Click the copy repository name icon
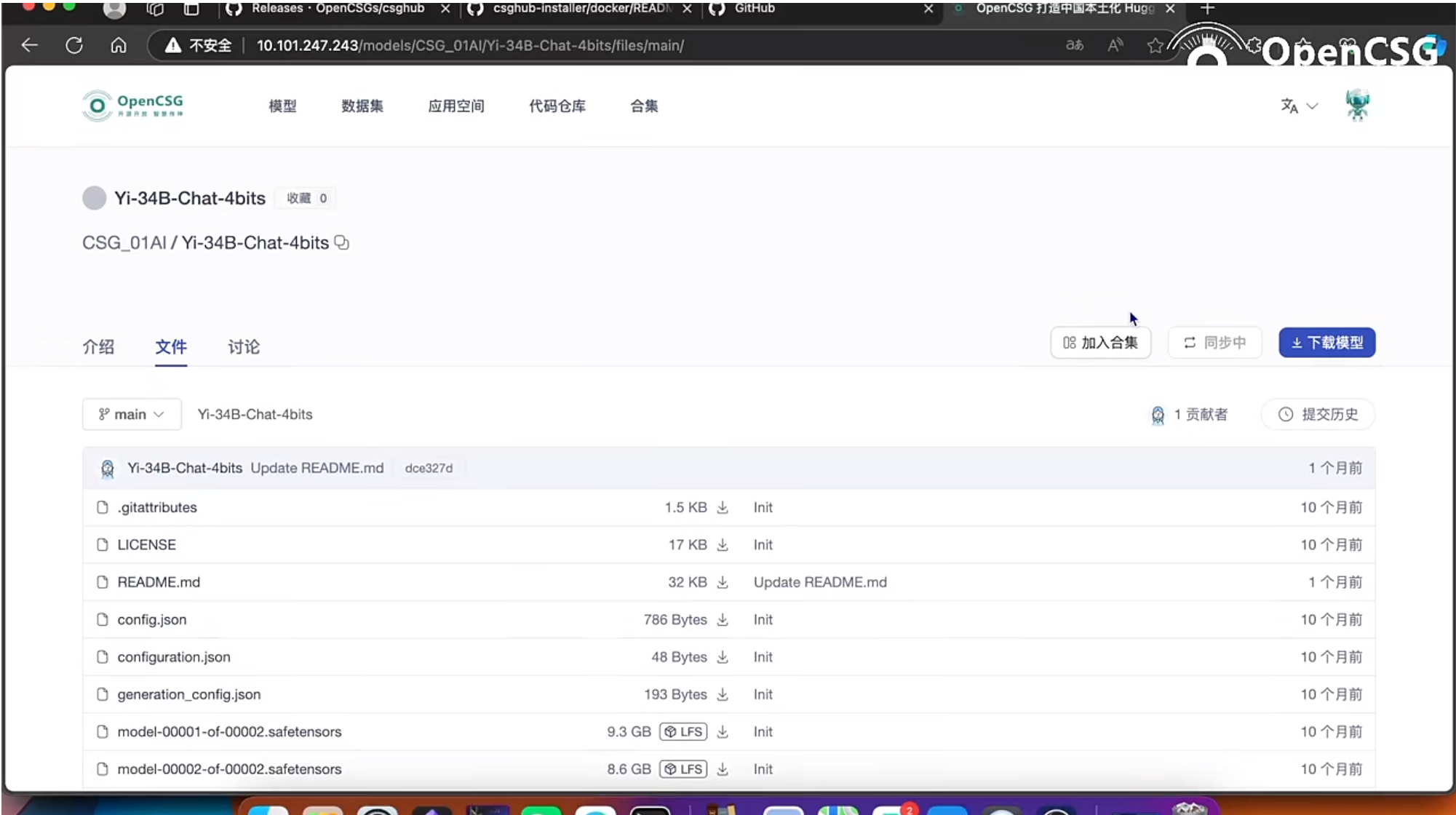1456x815 pixels. point(341,242)
